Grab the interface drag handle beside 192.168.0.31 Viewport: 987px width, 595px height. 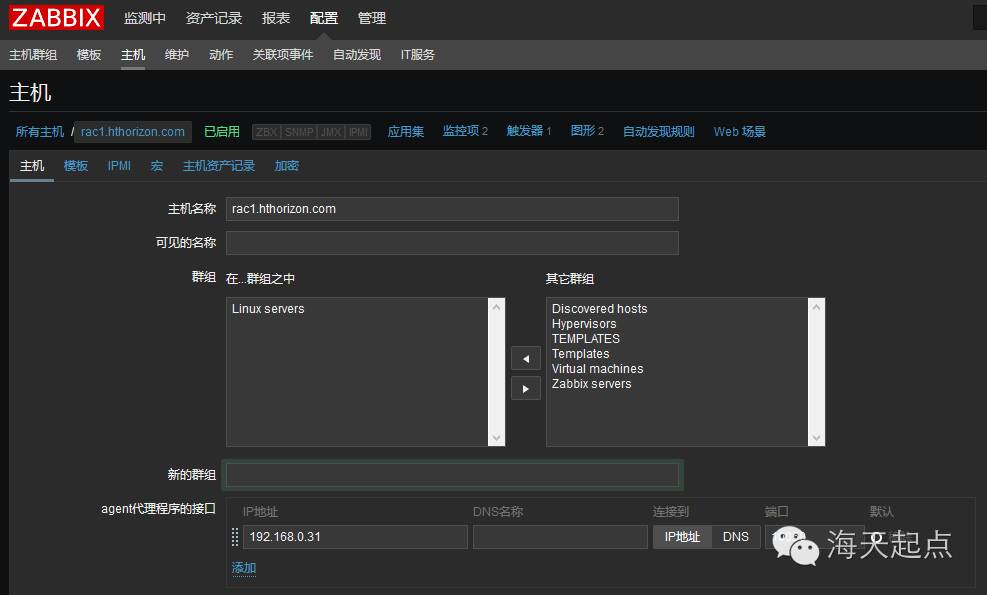coord(235,537)
